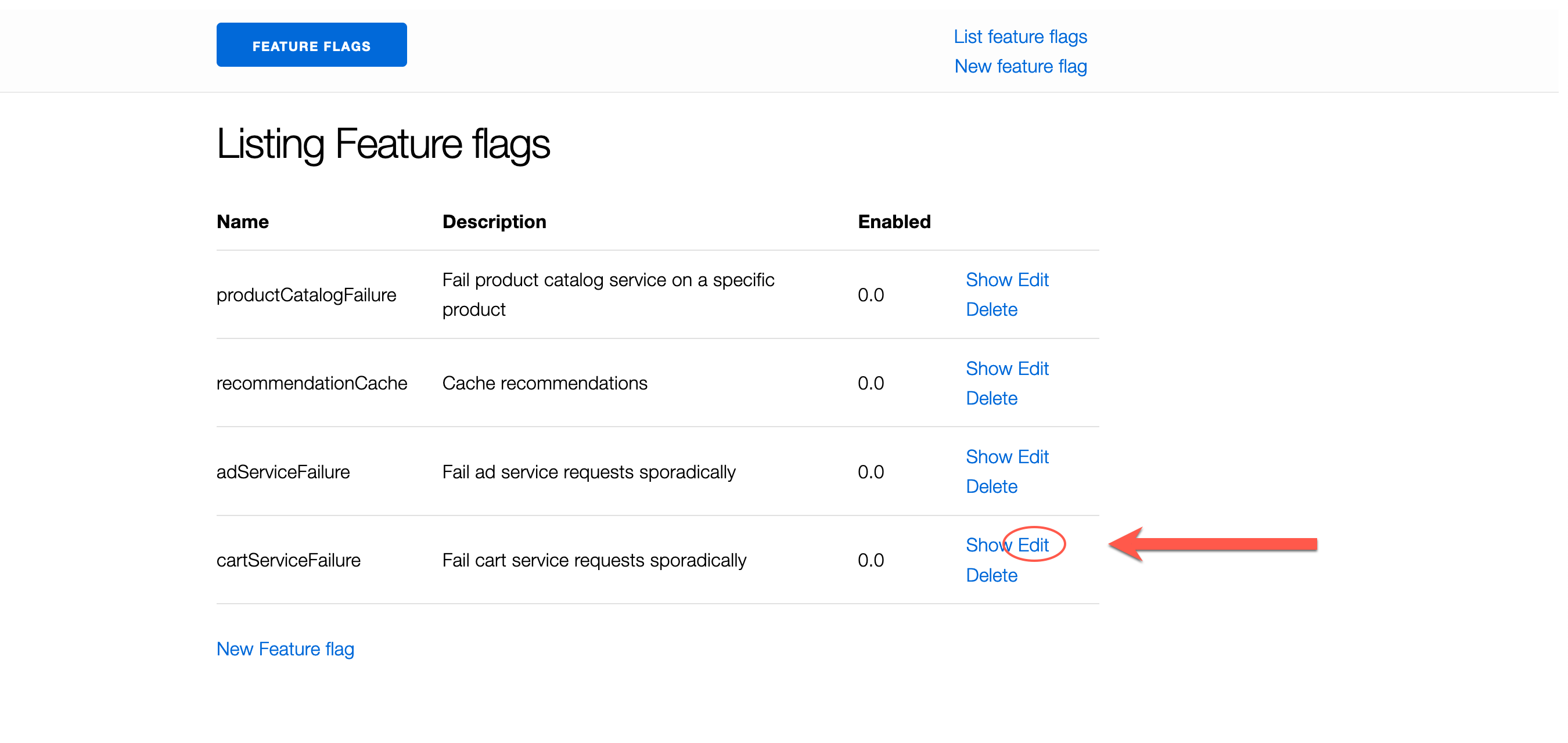Show the recommendationCache flag
The height and width of the screenshot is (743, 1568).
tap(988, 369)
